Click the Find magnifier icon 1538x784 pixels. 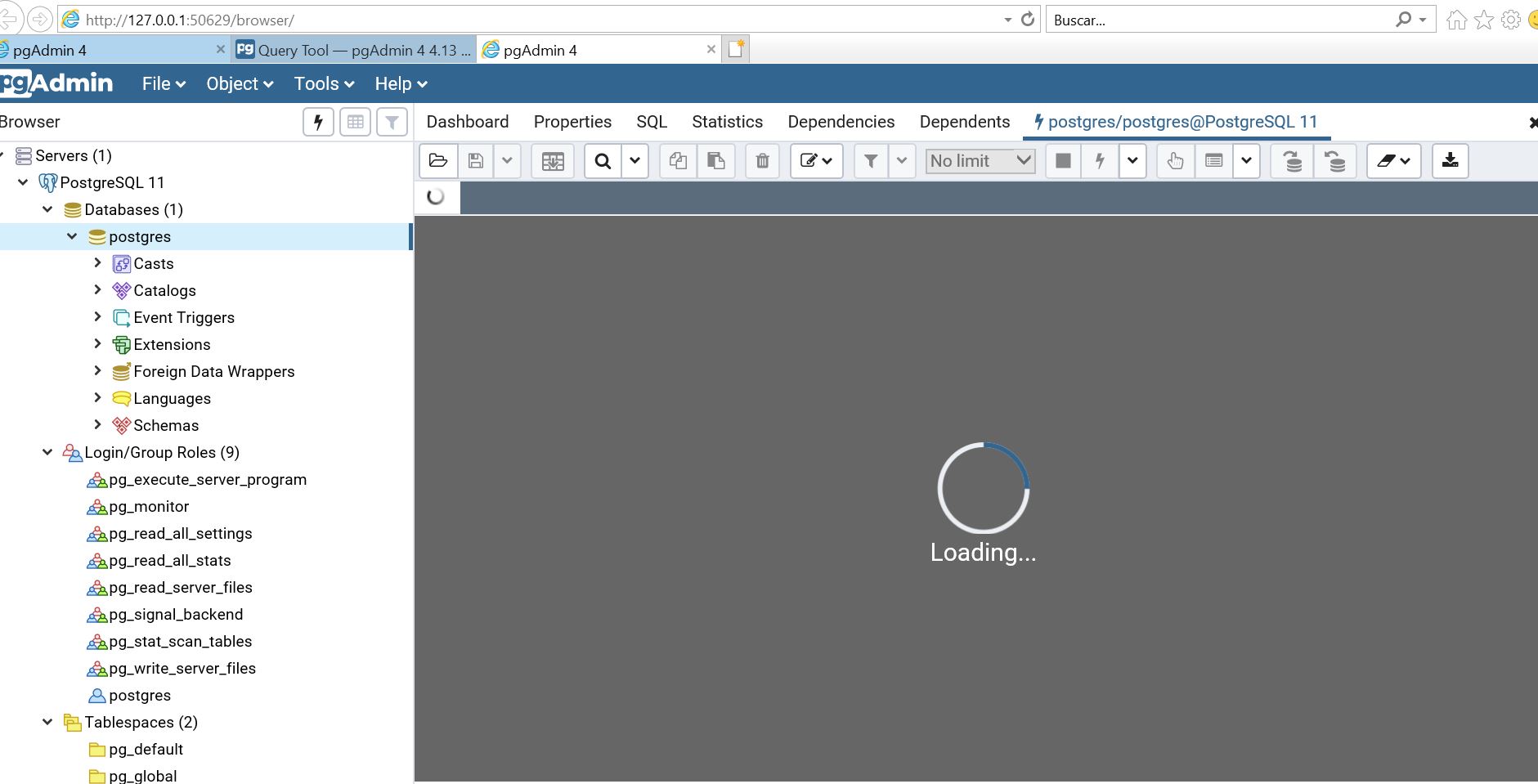(x=603, y=161)
